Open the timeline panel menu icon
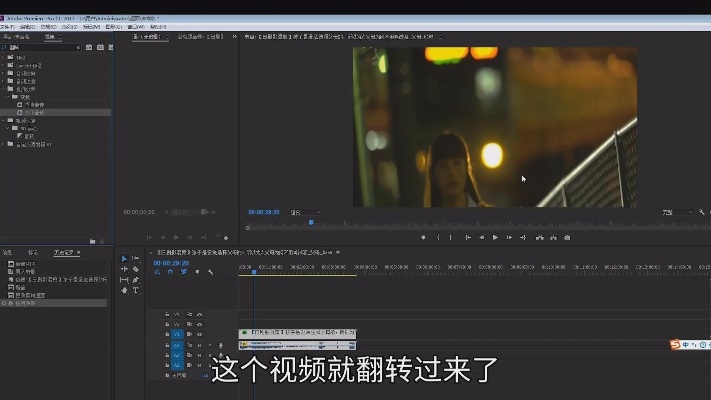This screenshot has width=711, height=400. 338,252
